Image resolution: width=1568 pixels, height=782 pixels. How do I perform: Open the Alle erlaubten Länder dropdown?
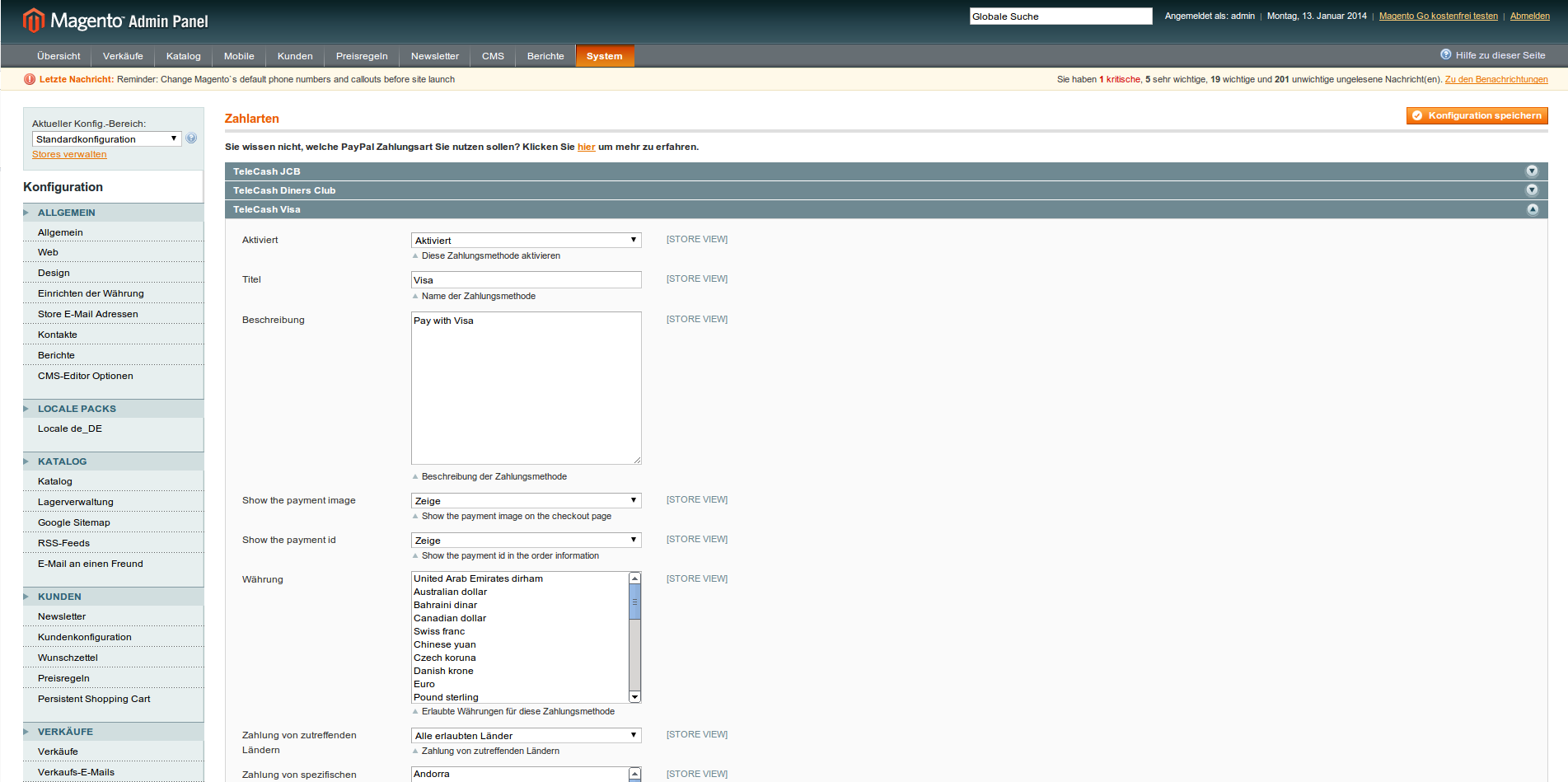pos(526,736)
